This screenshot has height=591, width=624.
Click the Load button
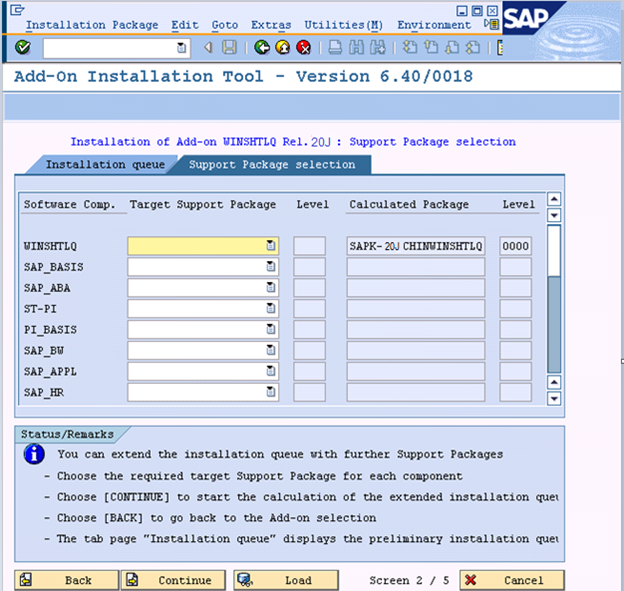coord(286,580)
